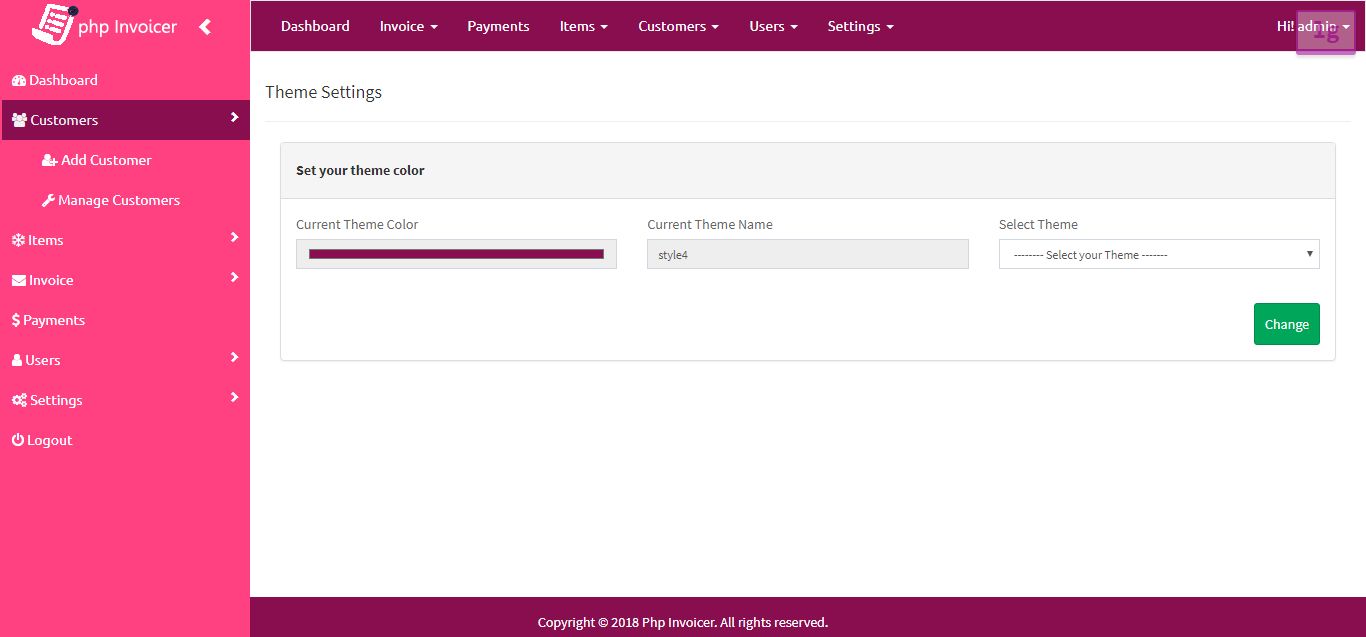Click the Invoice envelope icon in sidebar
The height and width of the screenshot is (637, 1366).
point(19,280)
